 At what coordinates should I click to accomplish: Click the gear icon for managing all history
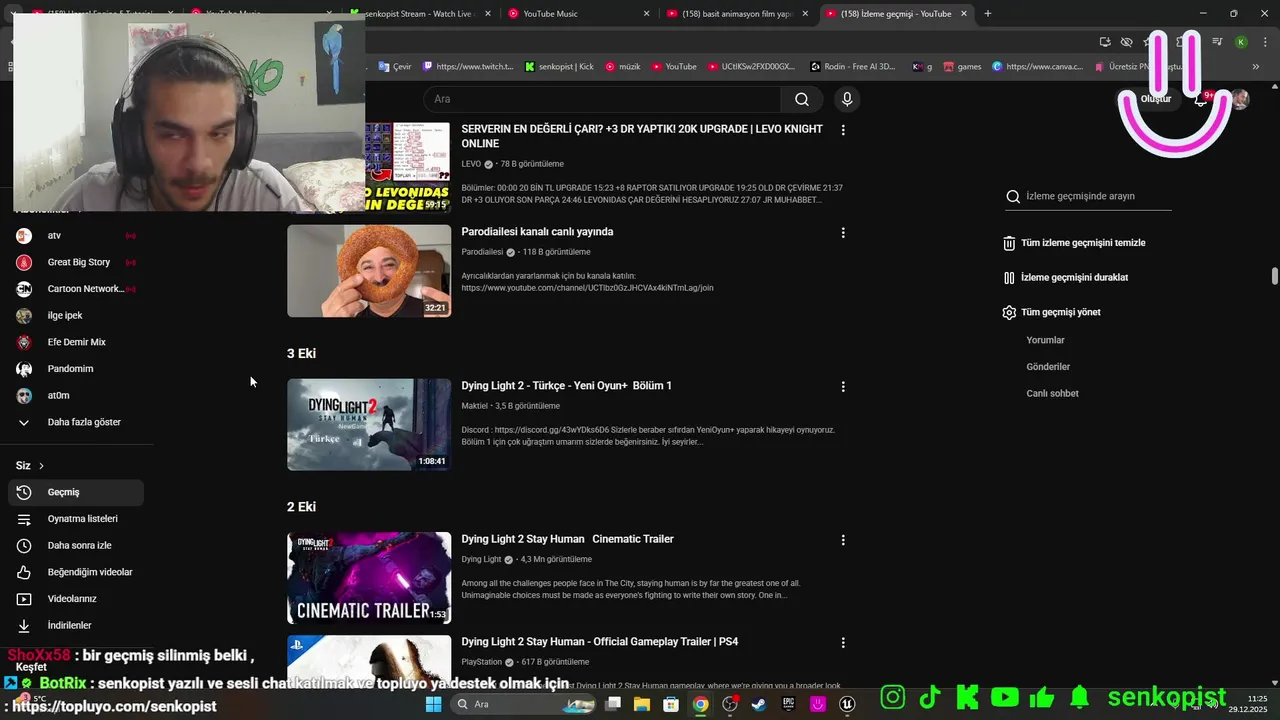1009,312
